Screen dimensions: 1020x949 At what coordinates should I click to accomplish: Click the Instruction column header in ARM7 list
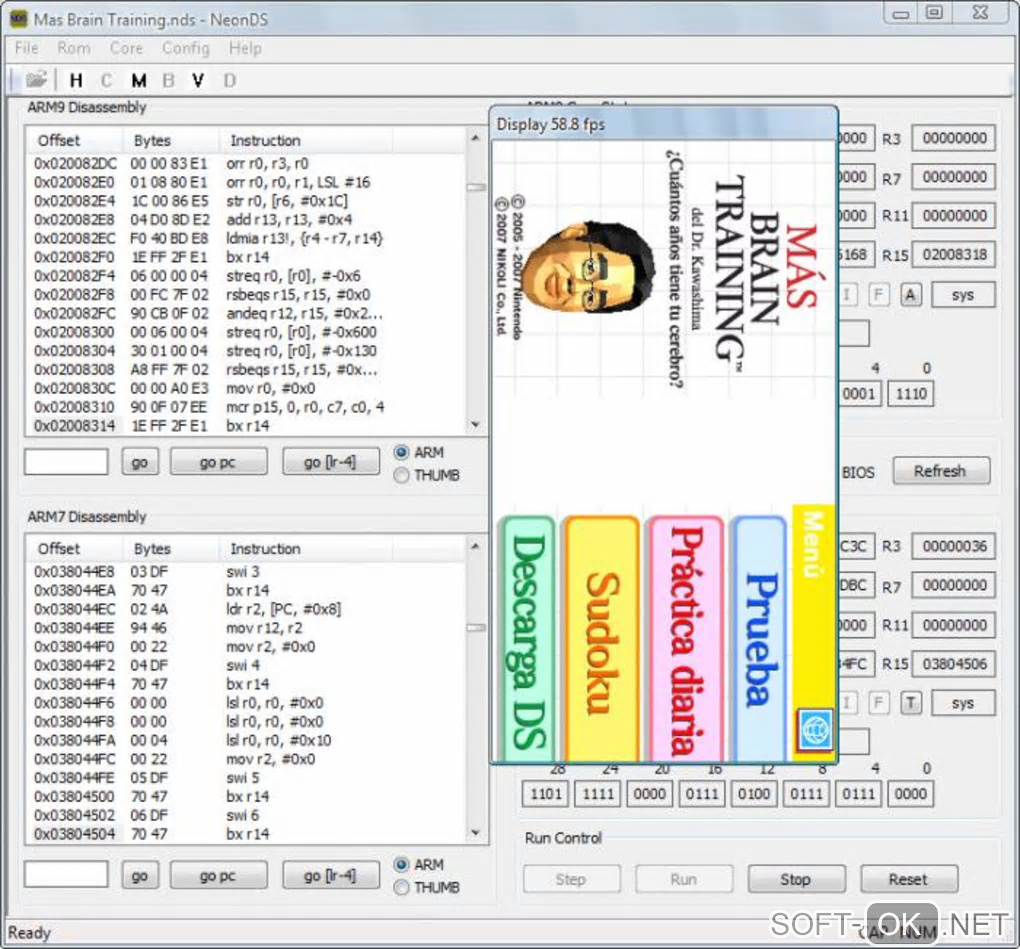(305, 549)
